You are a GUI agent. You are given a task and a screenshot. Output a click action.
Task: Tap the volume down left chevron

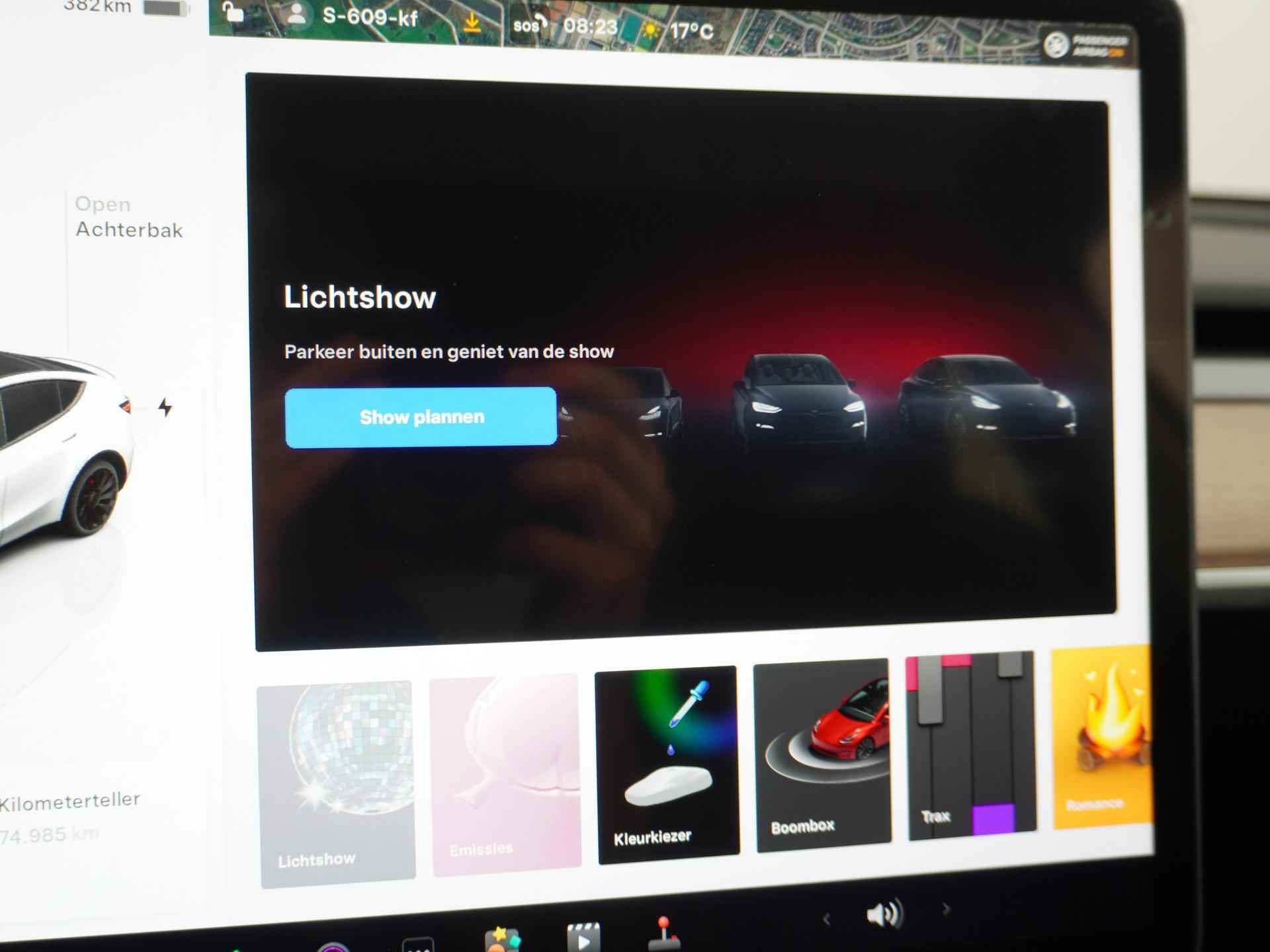tap(826, 919)
